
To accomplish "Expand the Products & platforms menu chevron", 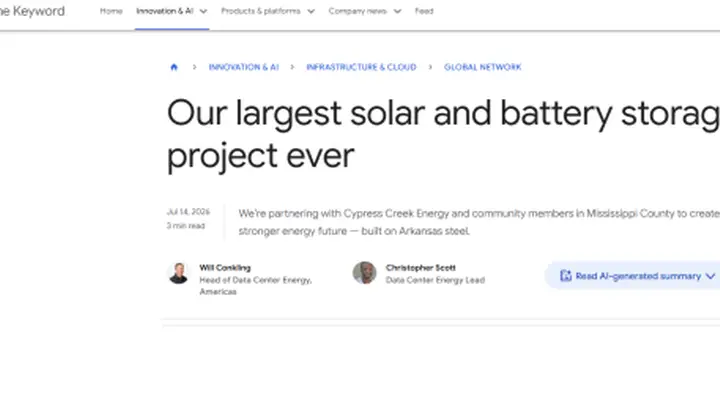I will 311,11.
